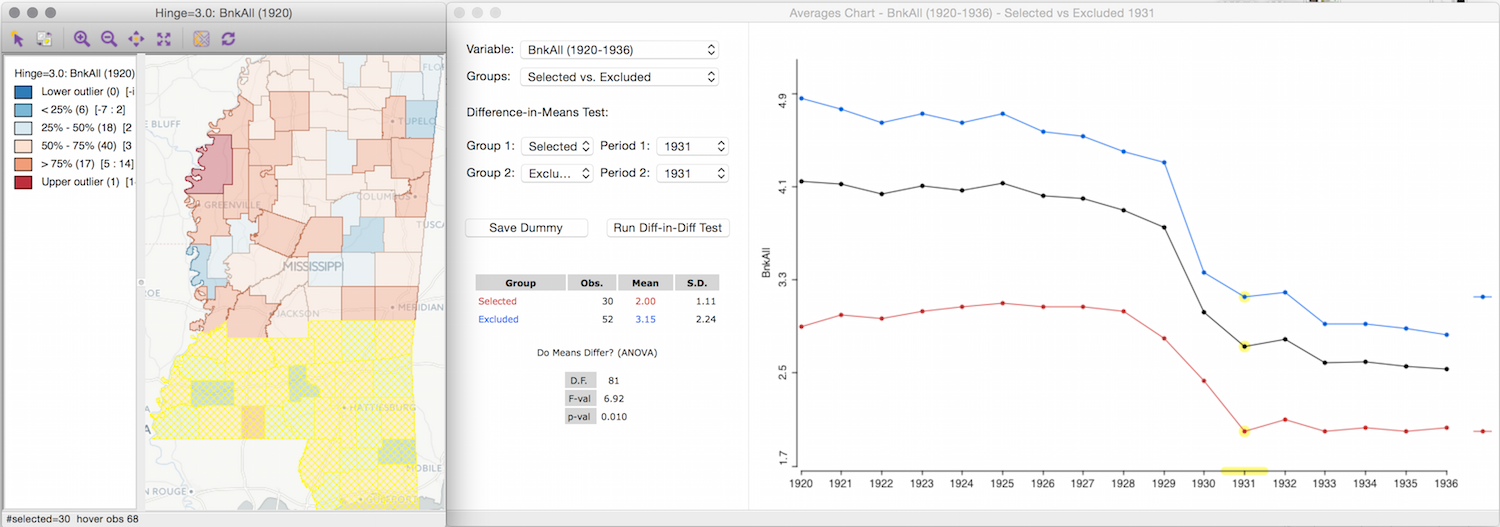The height and width of the screenshot is (527, 1500).
Task: Open the Variable BnkAll (1920-1936) dropdown
Action: pyautogui.click(x=619, y=49)
